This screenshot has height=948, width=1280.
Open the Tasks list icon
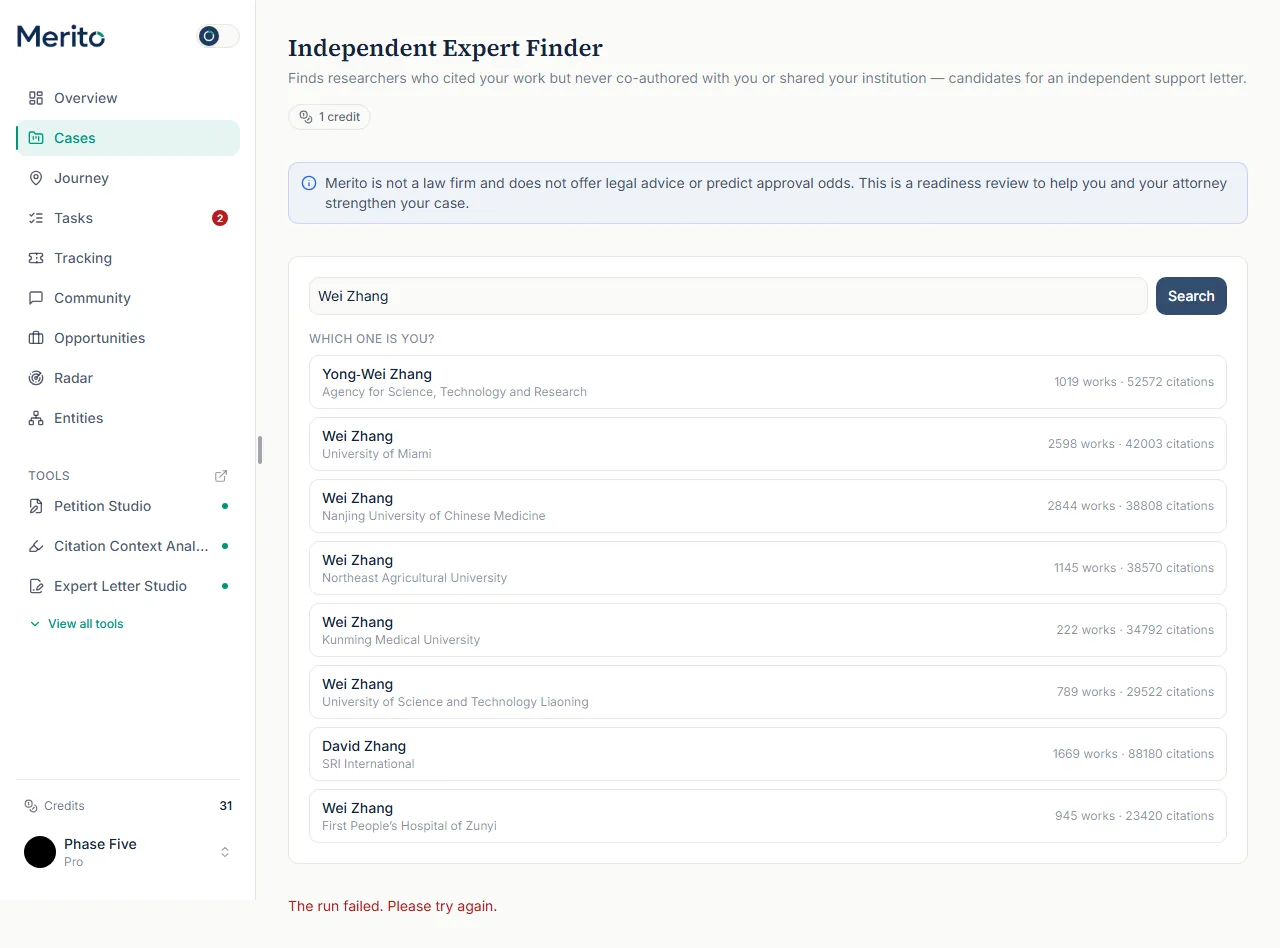tap(36, 218)
